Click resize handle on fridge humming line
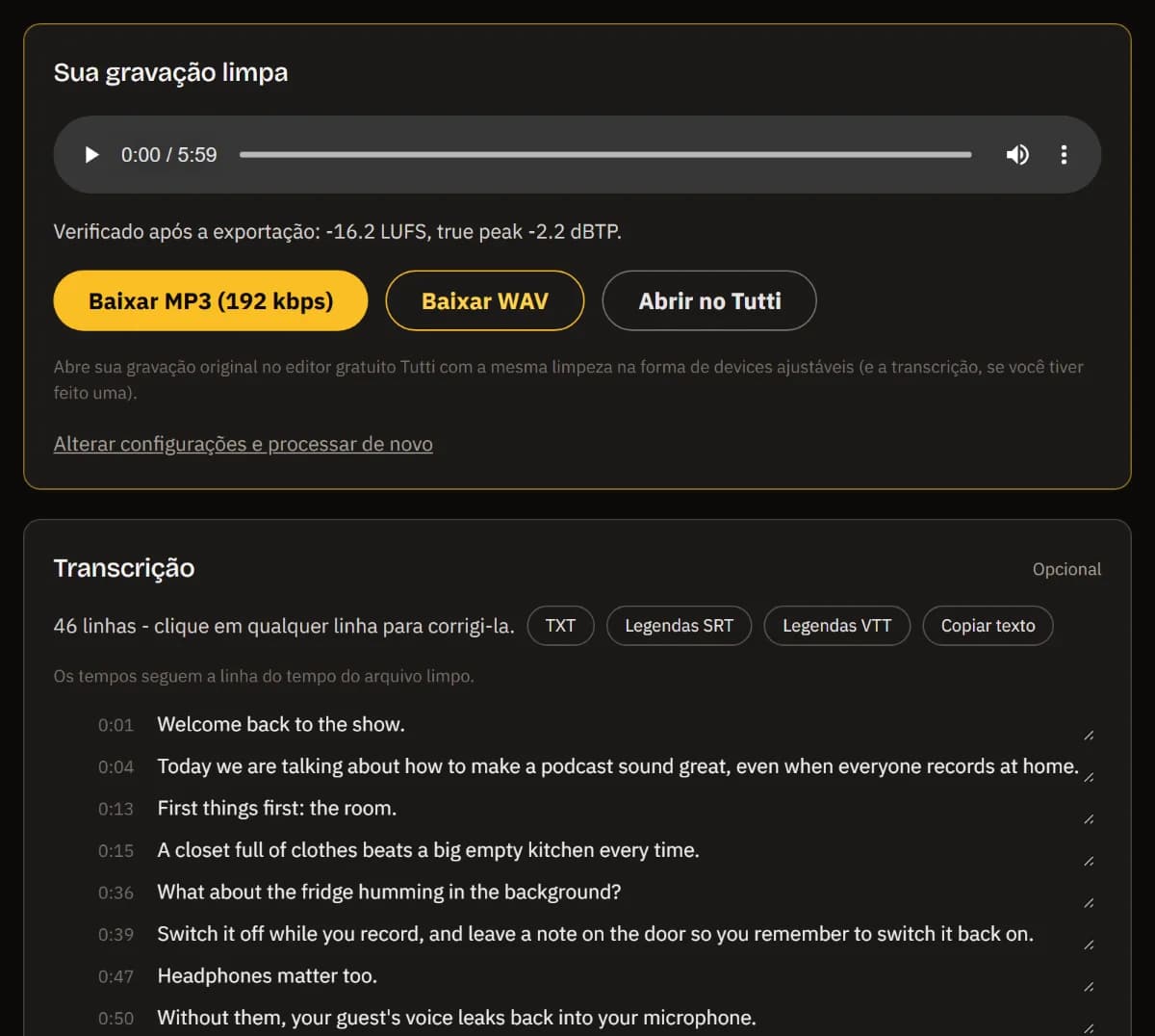The image size is (1155, 1036). [1089, 903]
